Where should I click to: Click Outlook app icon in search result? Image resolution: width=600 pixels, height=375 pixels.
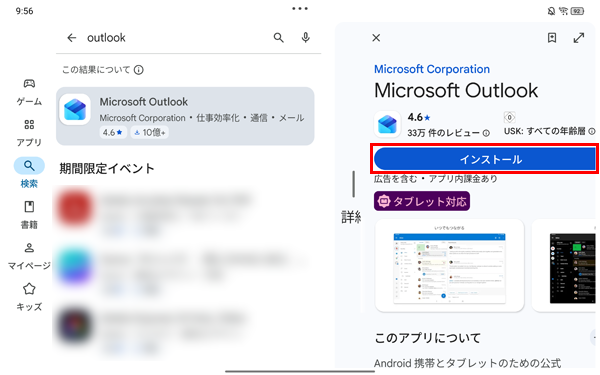point(75,109)
